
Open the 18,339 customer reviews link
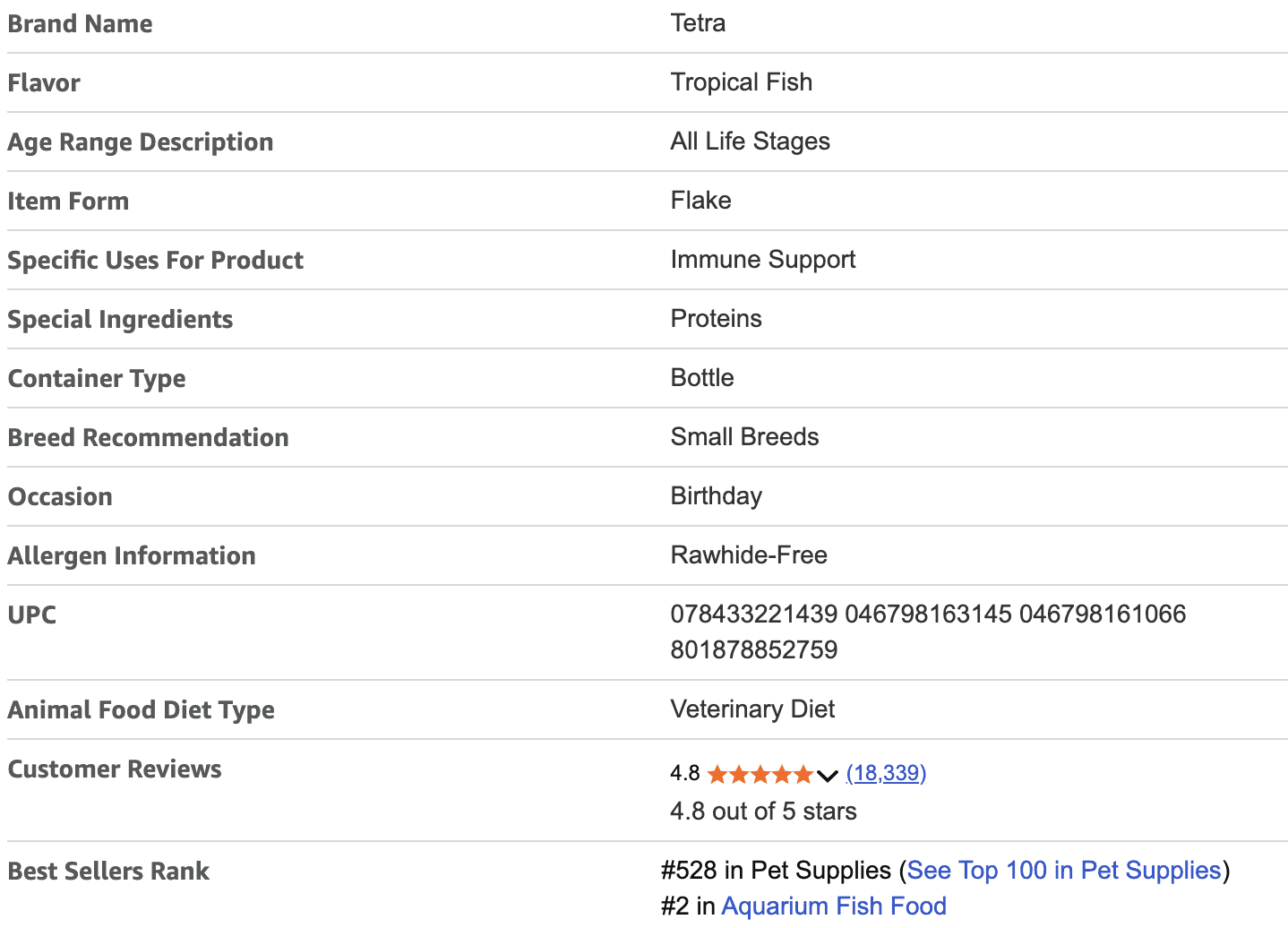point(886,773)
